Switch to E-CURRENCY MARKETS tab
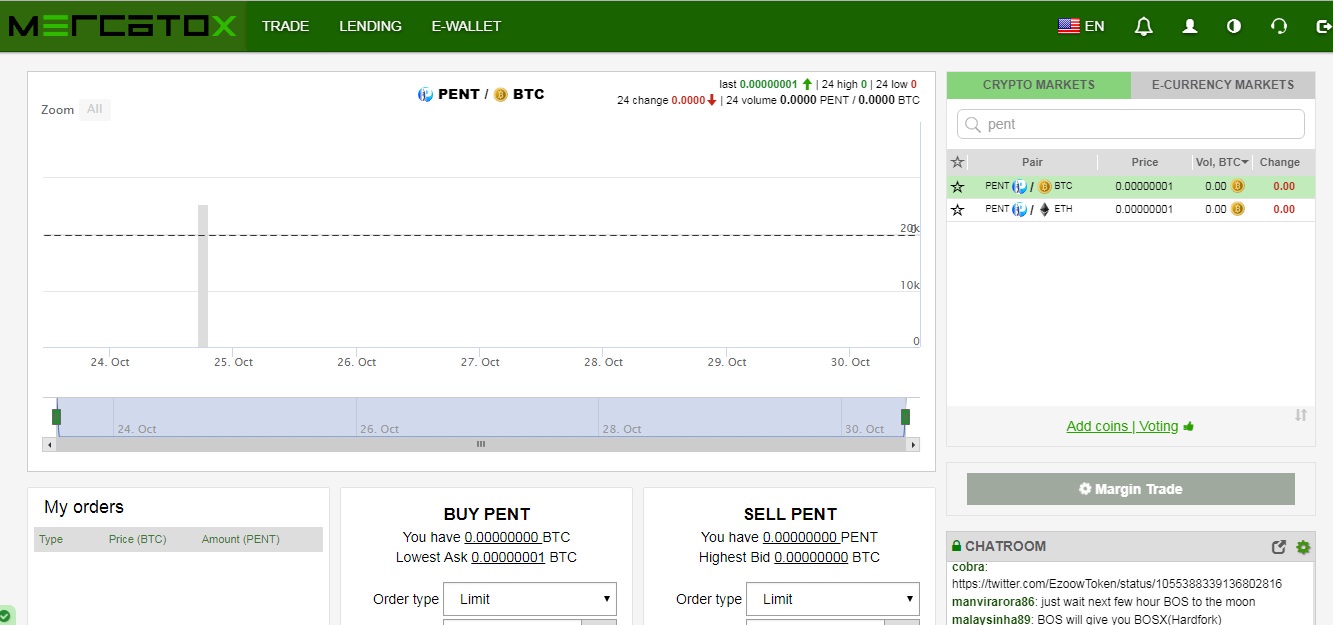 tap(1223, 85)
